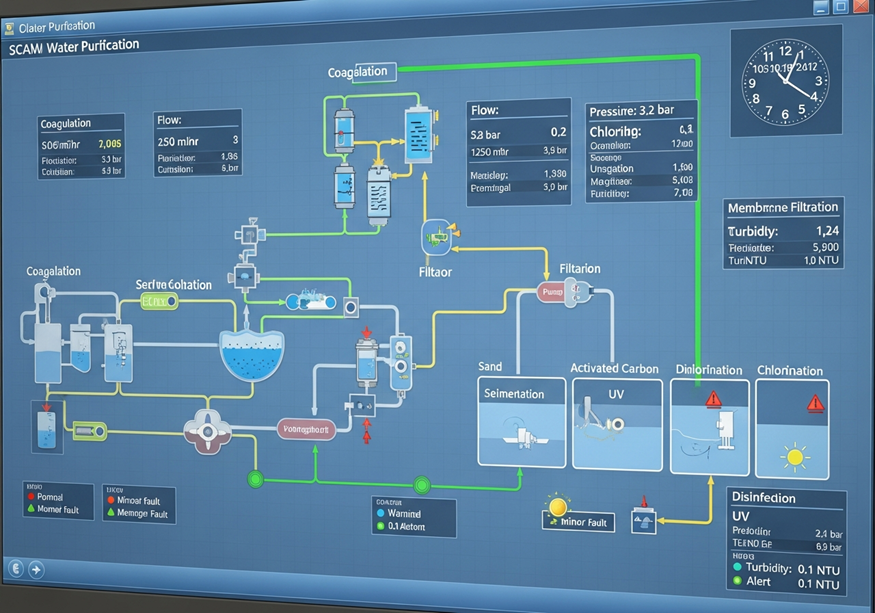Viewport: 875px width, 613px height.
Task: Click the green pill indicator on the lower yellow pipe
Action: coord(90,432)
